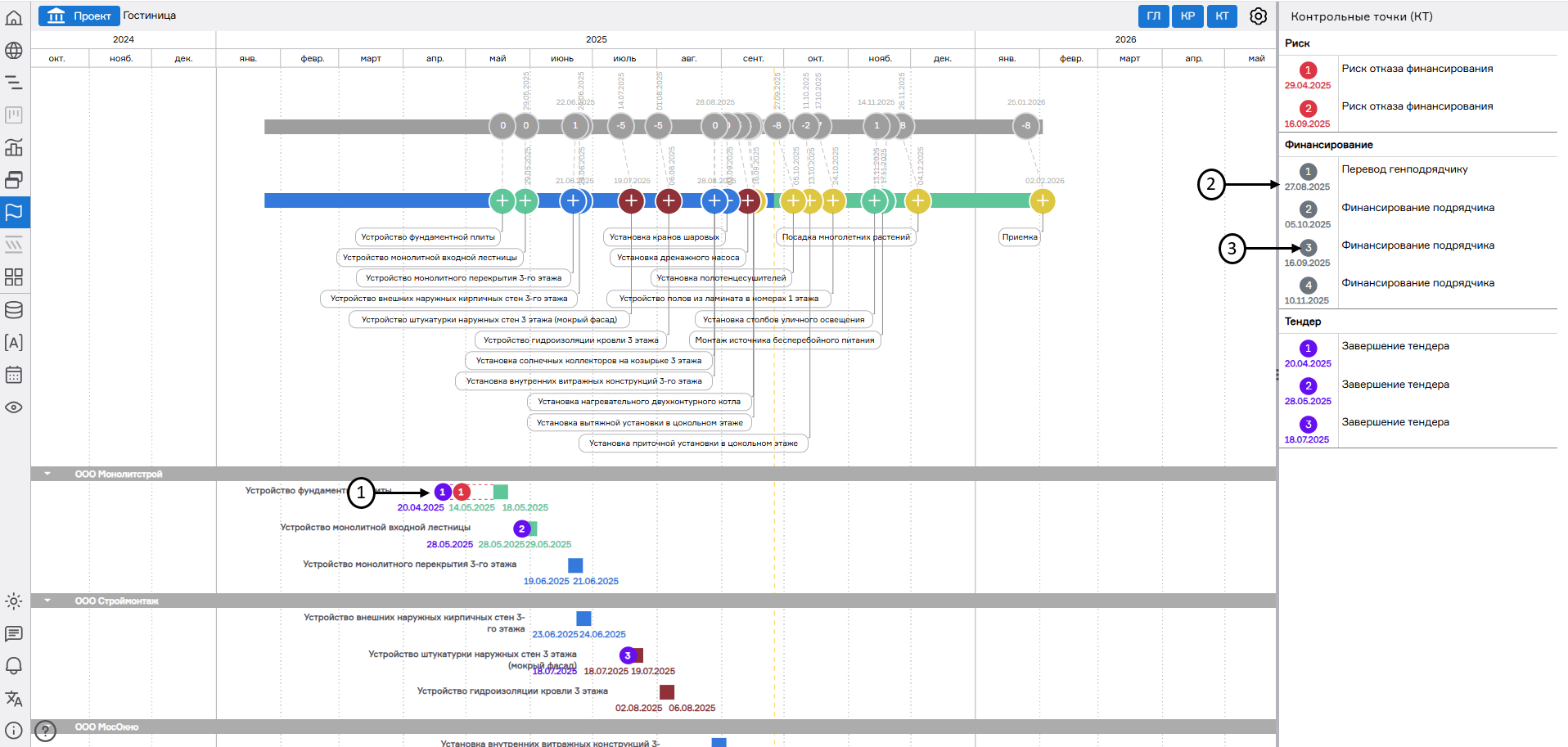
Task: Open the comments chat icon
Action: [x=14, y=634]
